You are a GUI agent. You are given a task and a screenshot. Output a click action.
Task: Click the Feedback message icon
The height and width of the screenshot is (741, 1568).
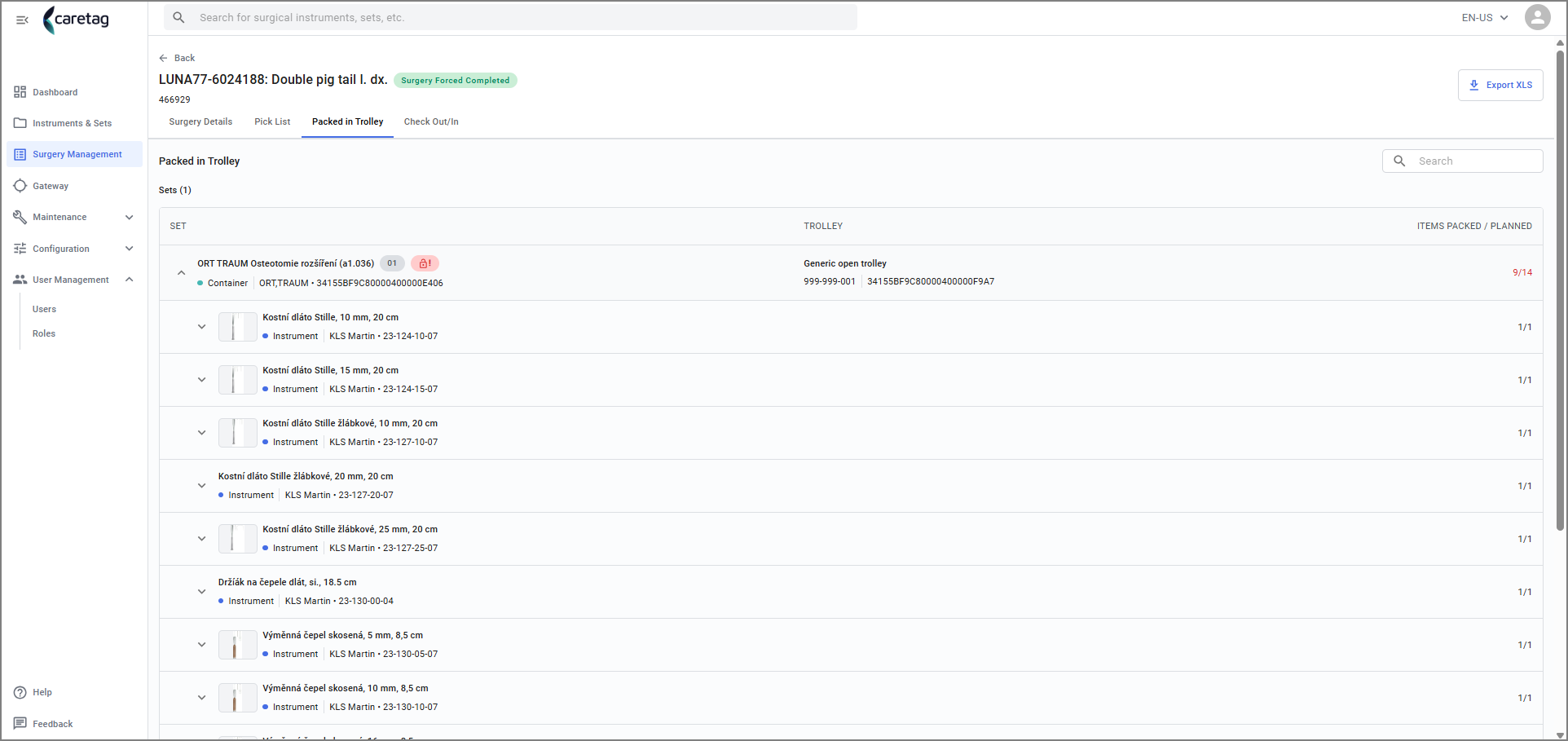[x=20, y=724]
